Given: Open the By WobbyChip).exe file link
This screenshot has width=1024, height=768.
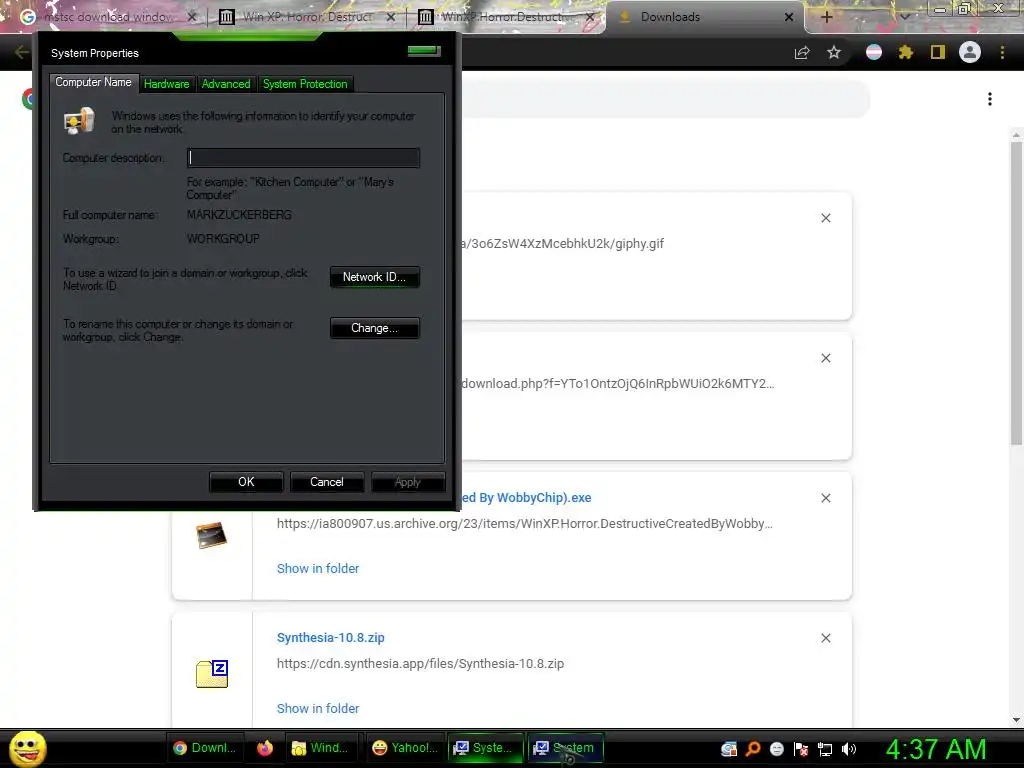Looking at the screenshot, I should point(528,498).
